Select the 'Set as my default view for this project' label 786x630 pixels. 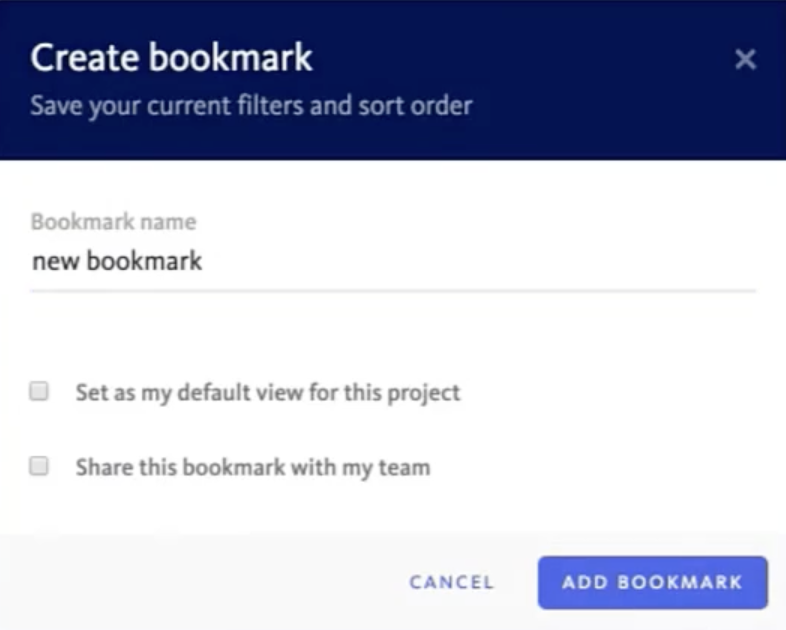click(x=268, y=393)
